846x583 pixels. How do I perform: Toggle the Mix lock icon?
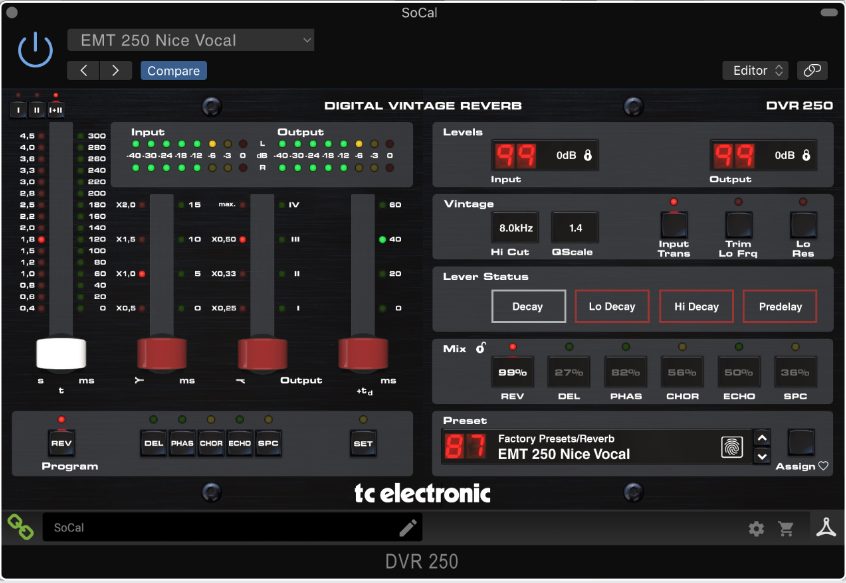pos(480,348)
